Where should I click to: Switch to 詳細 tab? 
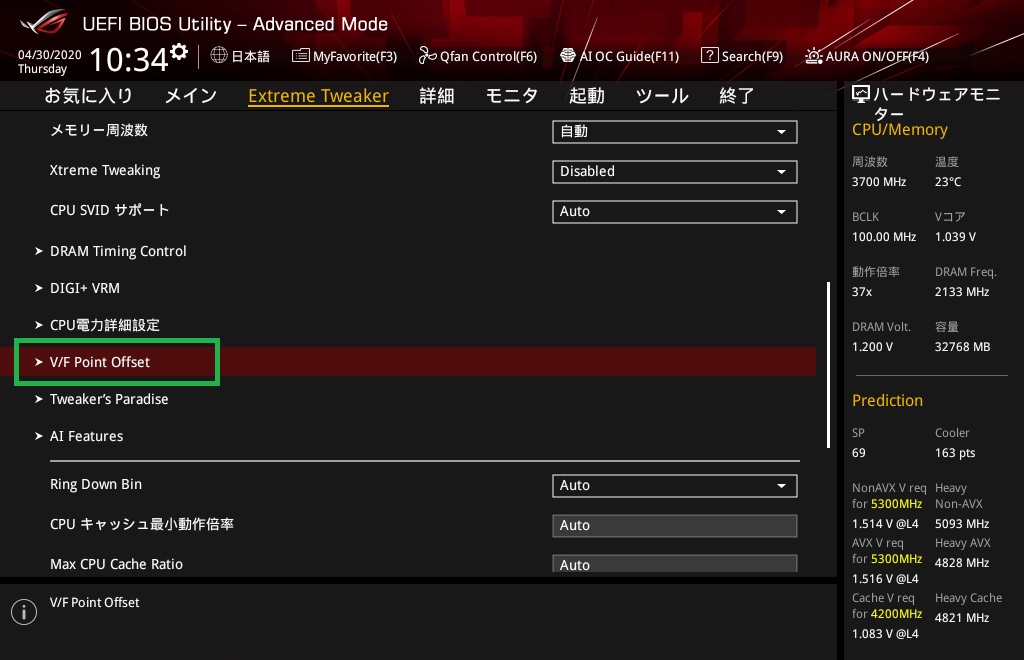click(x=436, y=96)
